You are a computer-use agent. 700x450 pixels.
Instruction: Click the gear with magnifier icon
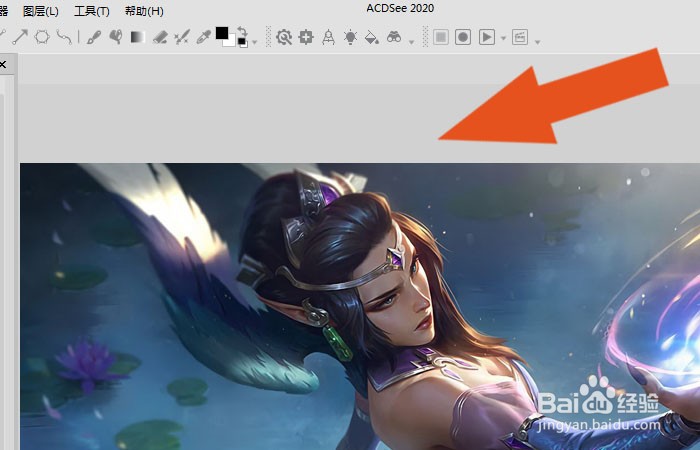pyautogui.click(x=284, y=37)
